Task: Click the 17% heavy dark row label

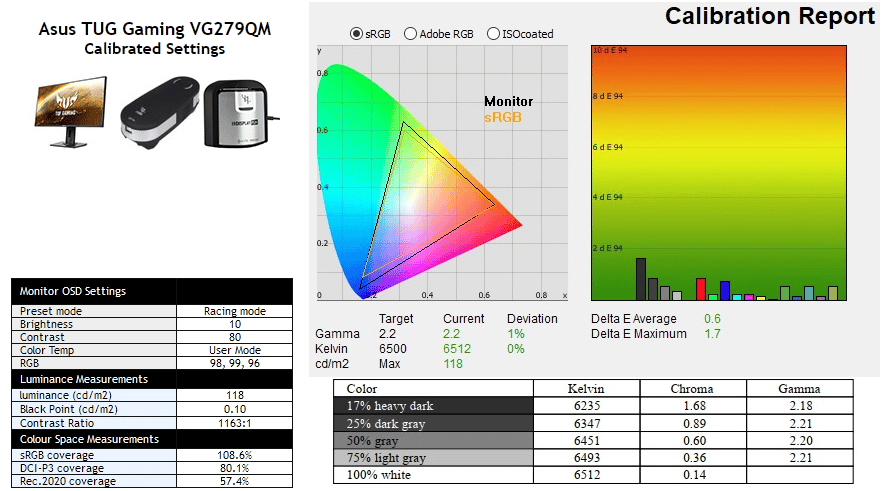Action: (x=390, y=406)
